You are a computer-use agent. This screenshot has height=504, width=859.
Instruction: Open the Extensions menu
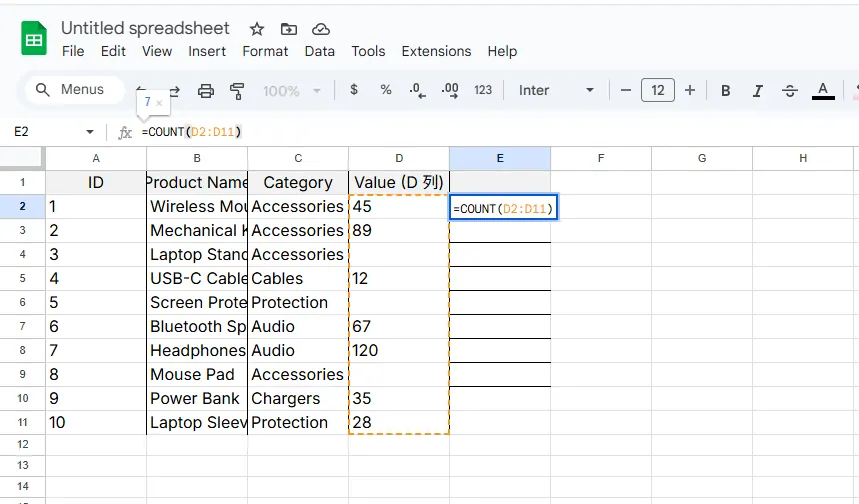436,51
